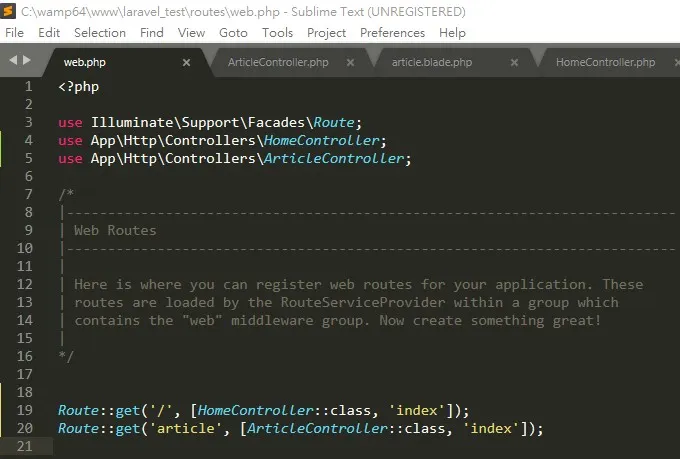Open the Preferences menu

pos(392,33)
